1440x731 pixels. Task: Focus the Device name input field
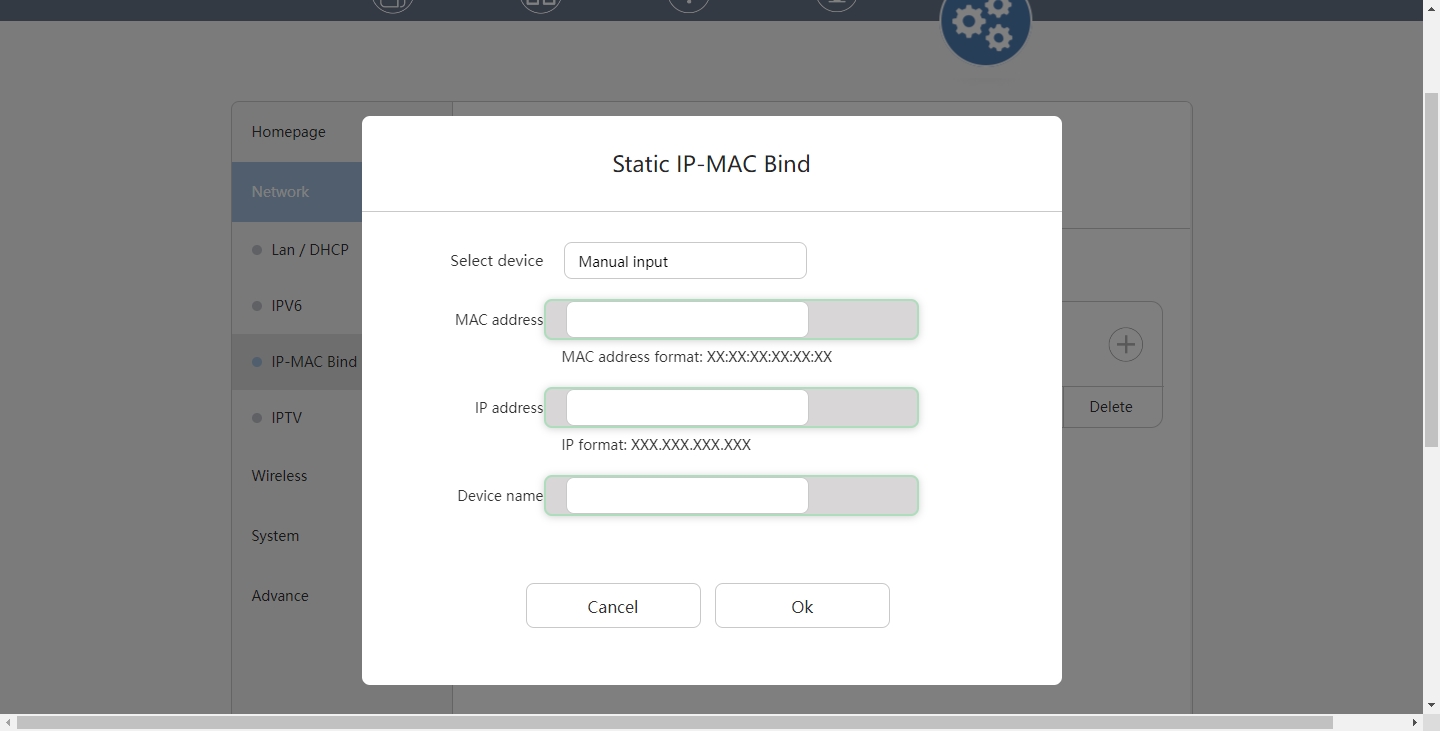click(687, 496)
